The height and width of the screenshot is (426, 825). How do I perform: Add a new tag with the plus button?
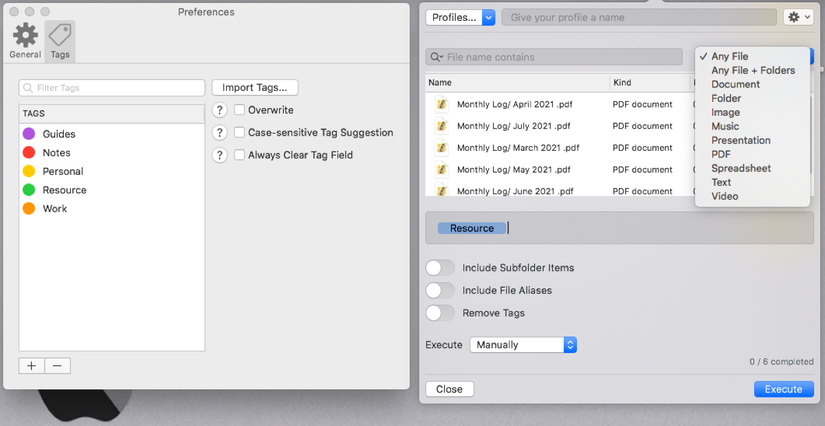32,366
